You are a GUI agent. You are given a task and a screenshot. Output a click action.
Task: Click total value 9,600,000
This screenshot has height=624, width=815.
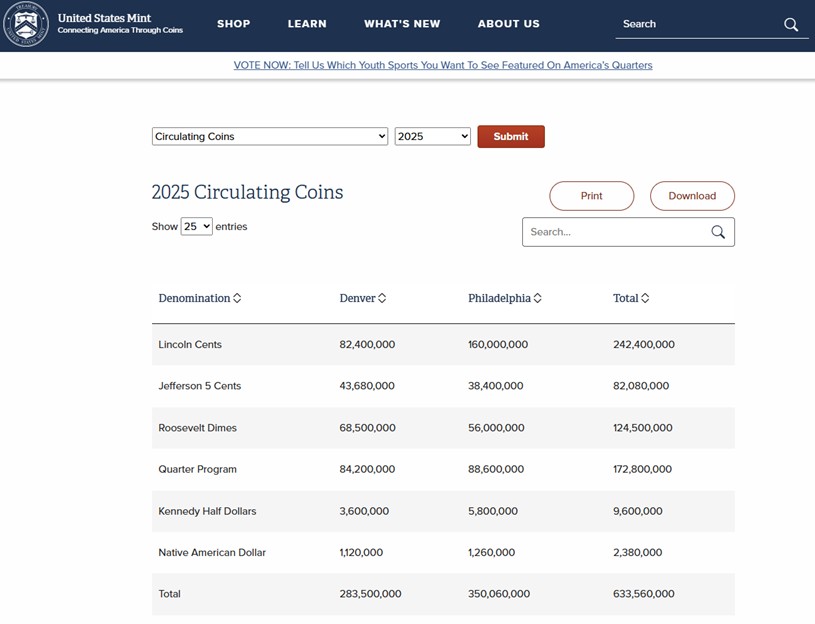pos(637,511)
